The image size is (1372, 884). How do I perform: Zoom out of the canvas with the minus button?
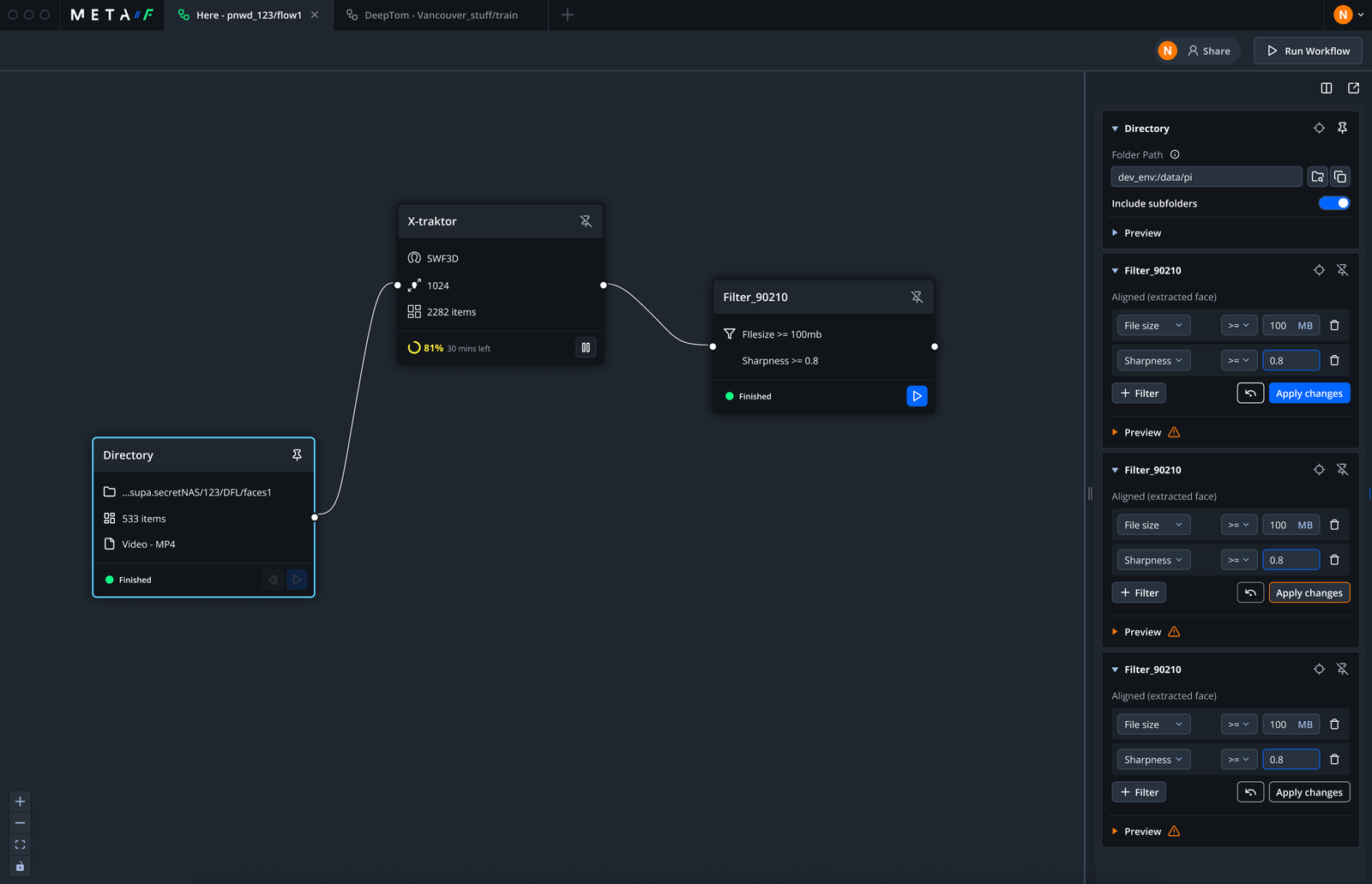[x=20, y=823]
